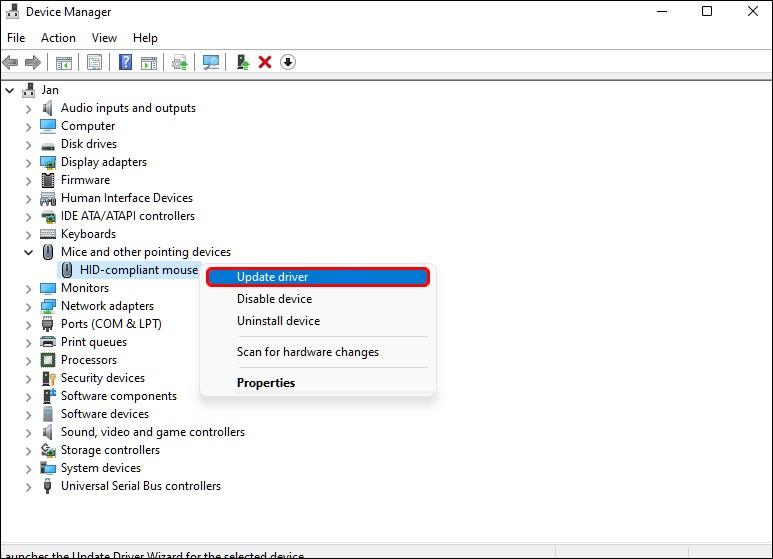Viewport: 773px width, 559px height.
Task: Click the show/hide console tree toolbar icon
Action: pos(63,62)
